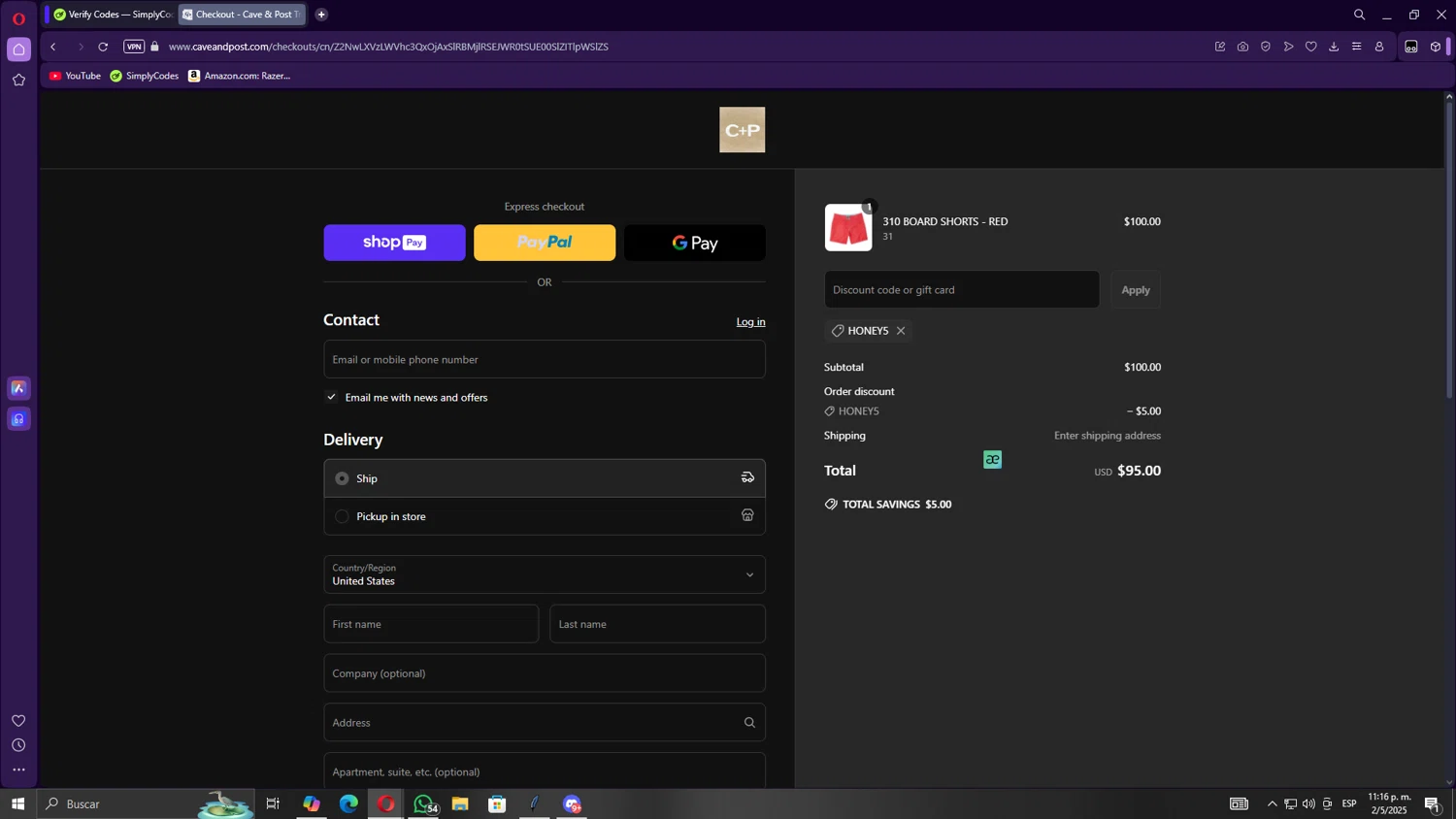Select the Checkout - Cave & Post tab
This screenshot has width=1456, height=819.
(x=243, y=15)
